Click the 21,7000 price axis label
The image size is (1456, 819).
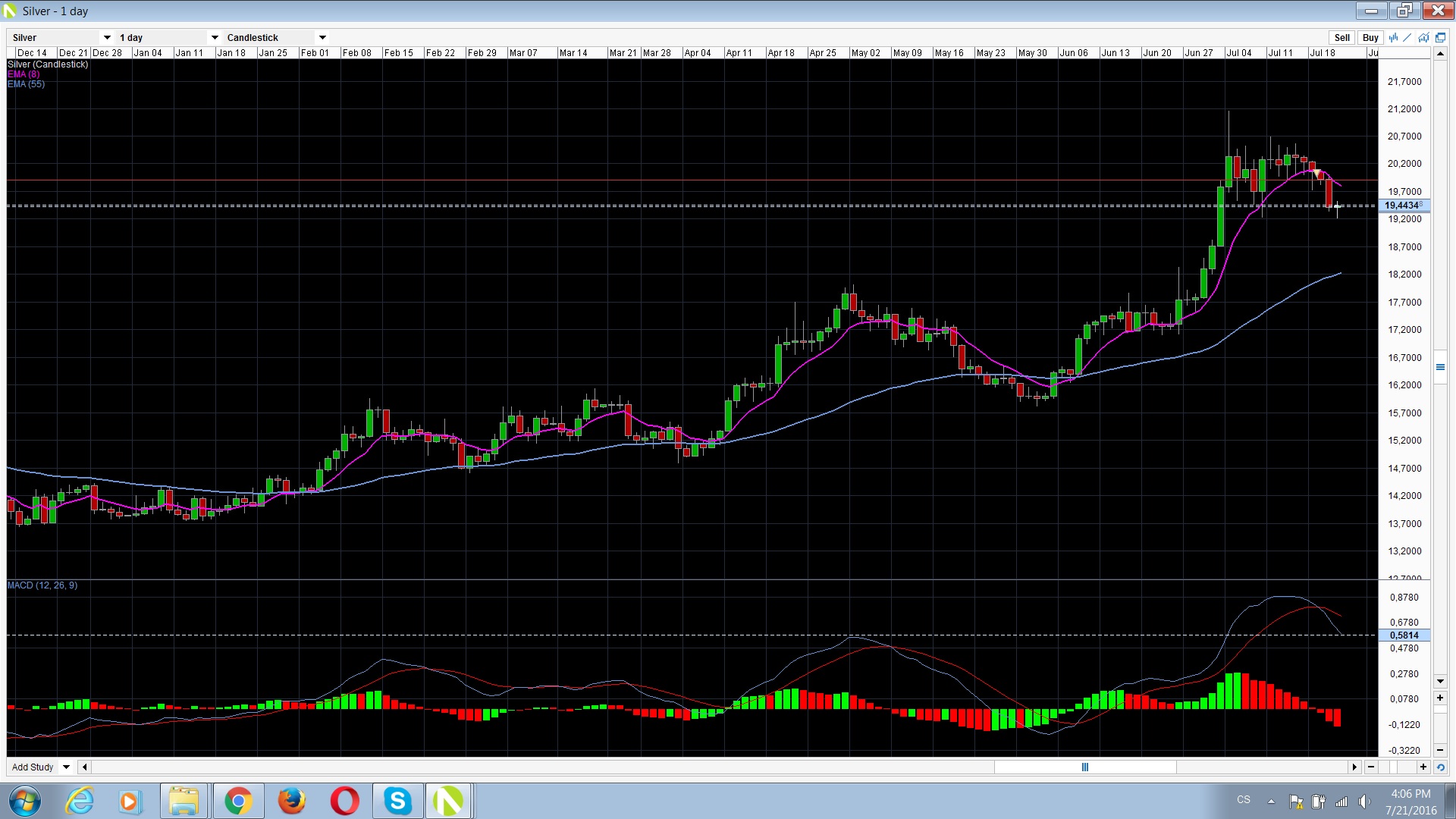point(1404,82)
